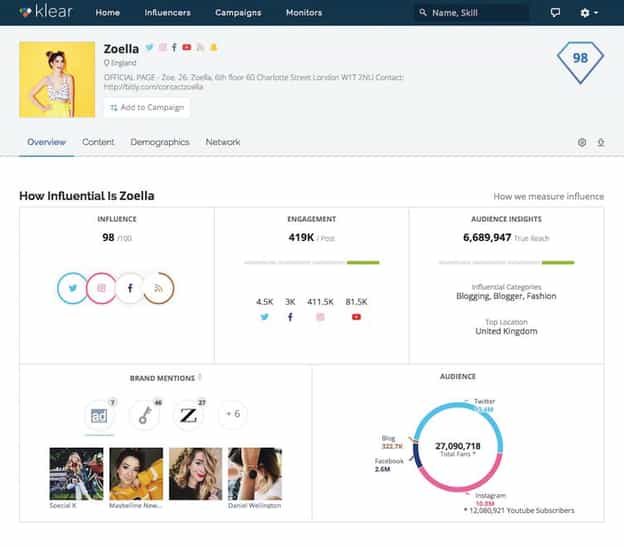Viewport: 624px width, 547px height.
Task: Click the 27,090,718 total fans value
Action: click(x=458, y=446)
